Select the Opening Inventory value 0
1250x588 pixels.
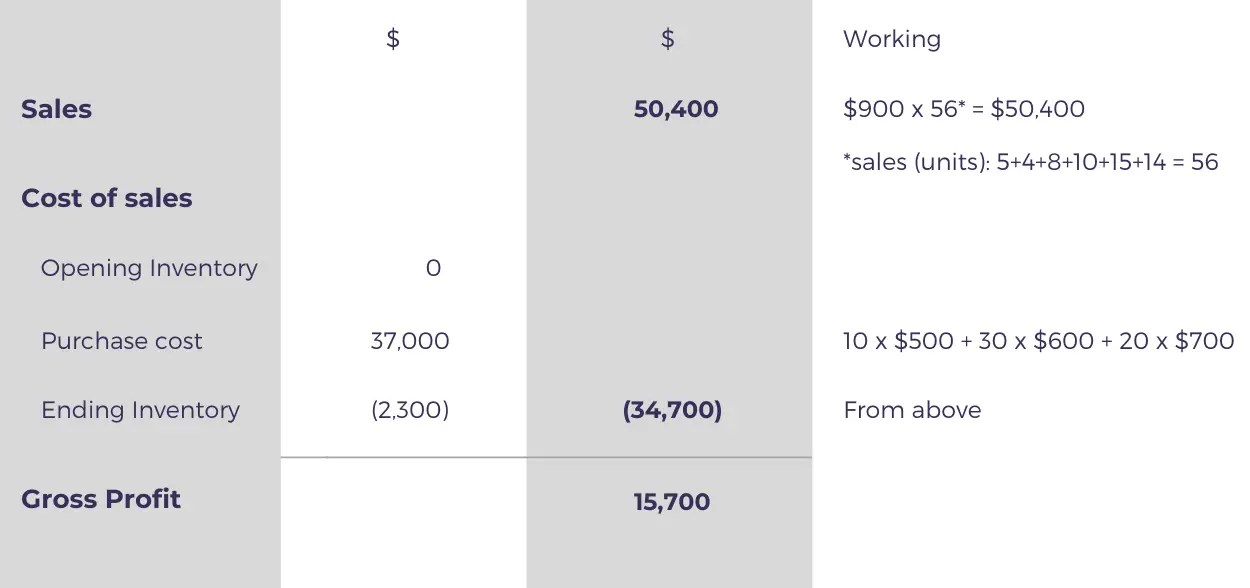pos(433,268)
